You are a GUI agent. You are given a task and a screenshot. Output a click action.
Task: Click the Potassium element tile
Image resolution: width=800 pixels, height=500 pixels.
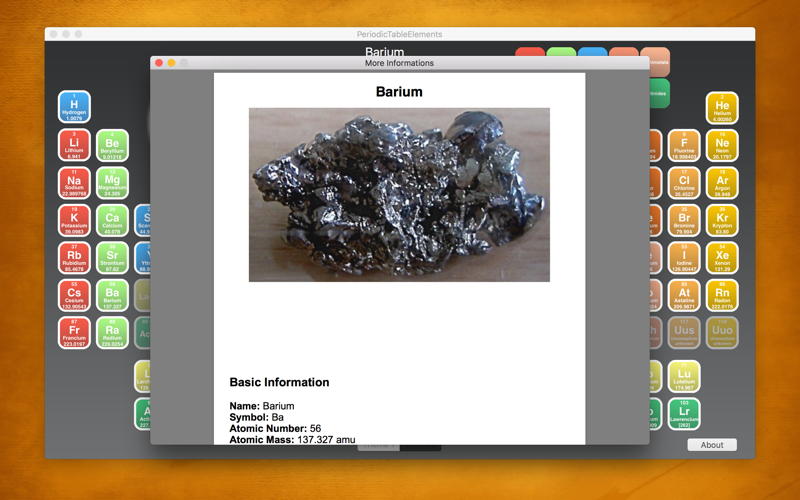[x=74, y=220]
